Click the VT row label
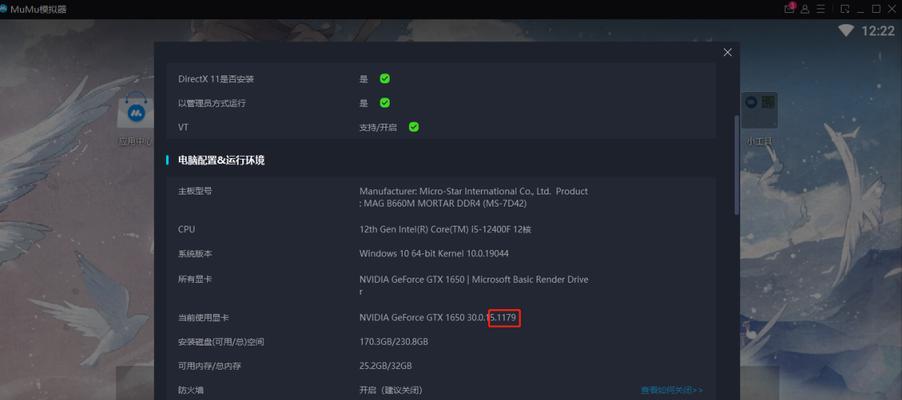 (x=183, y=127)
